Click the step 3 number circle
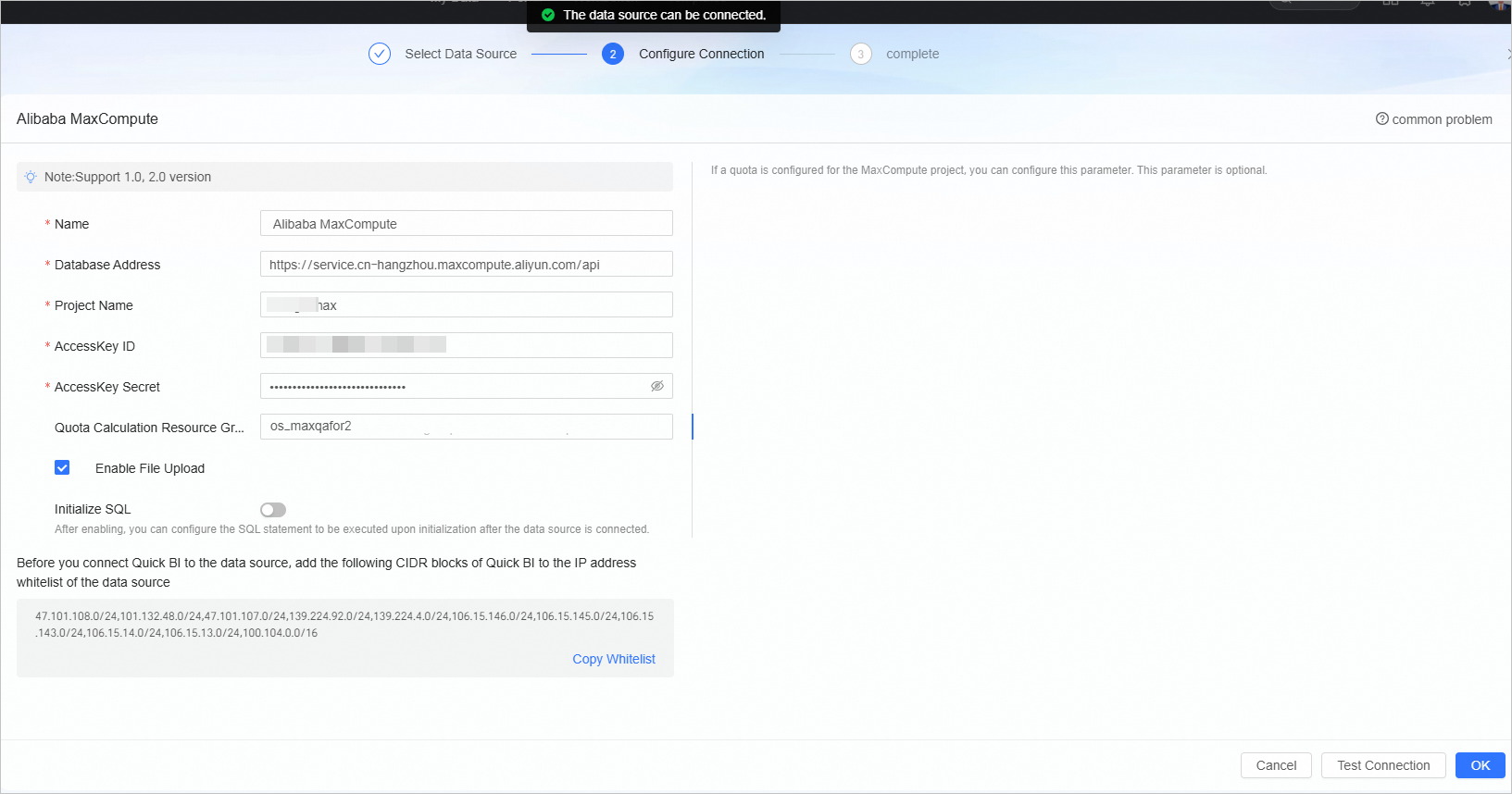Screen dimensions: 1512x794 coord(861,54)
